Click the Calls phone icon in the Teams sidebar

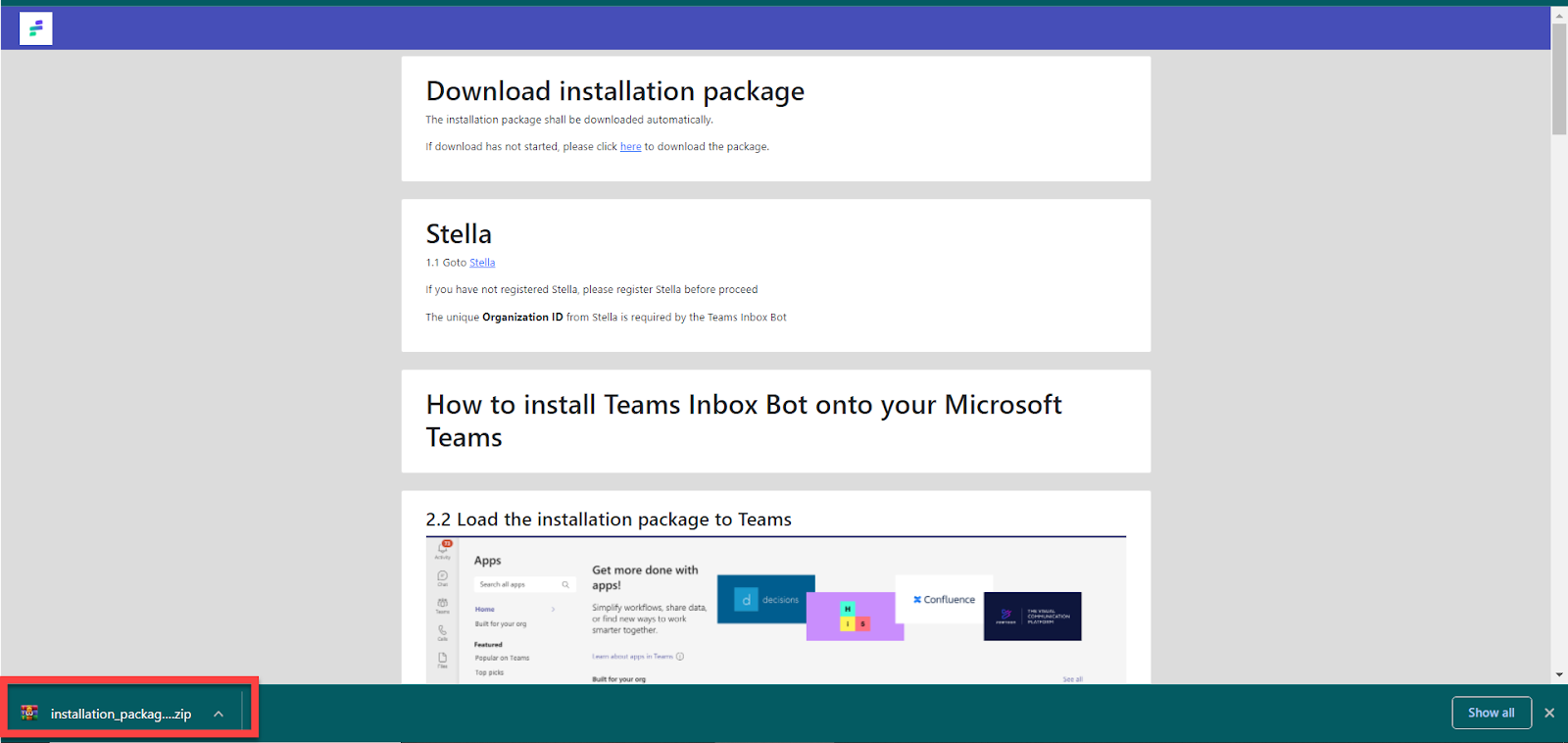point(443,632)
